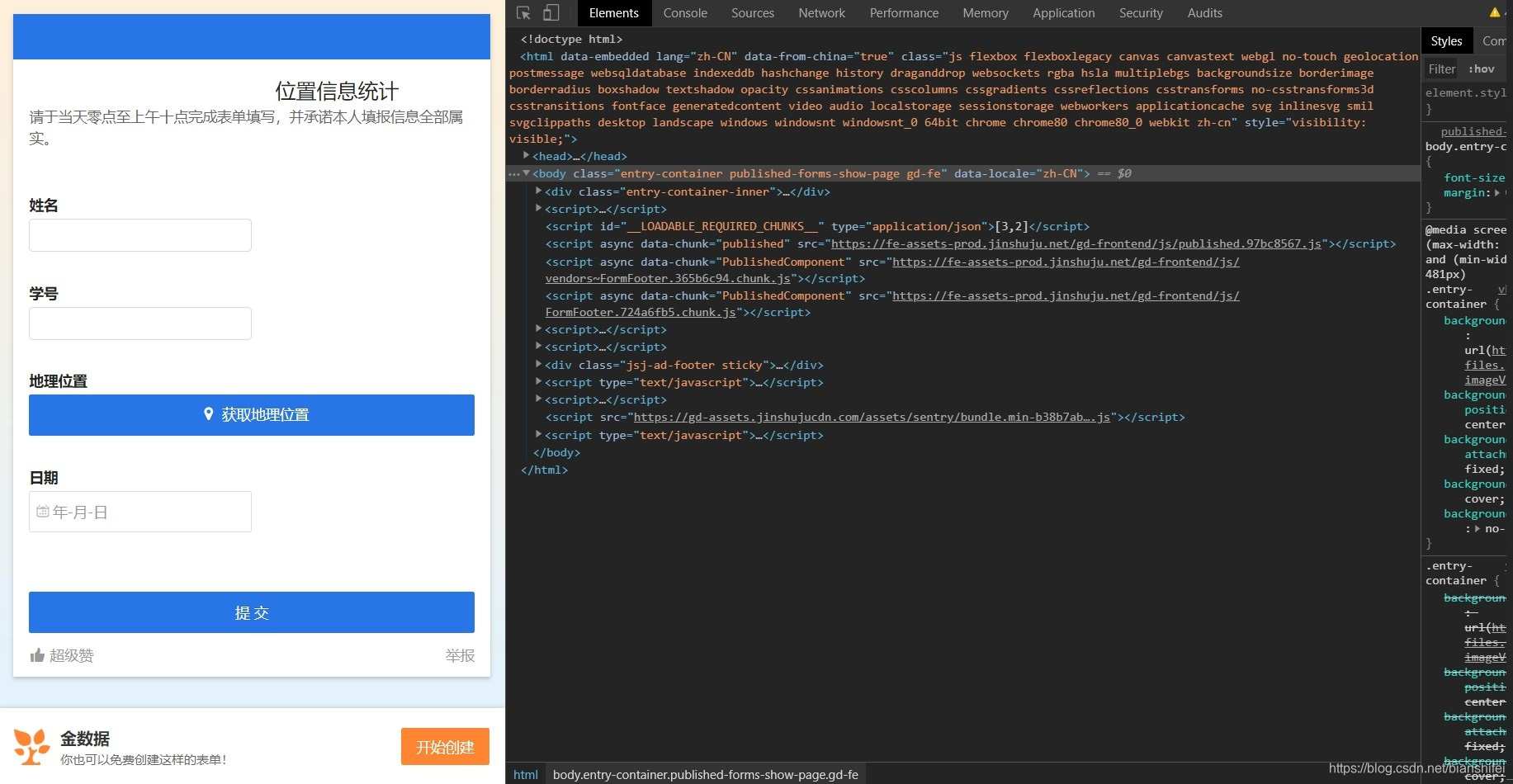Focus the Styles Filter box
Screen dimensions: 1513x784
pyautogui.click(x=1442, y=69)
